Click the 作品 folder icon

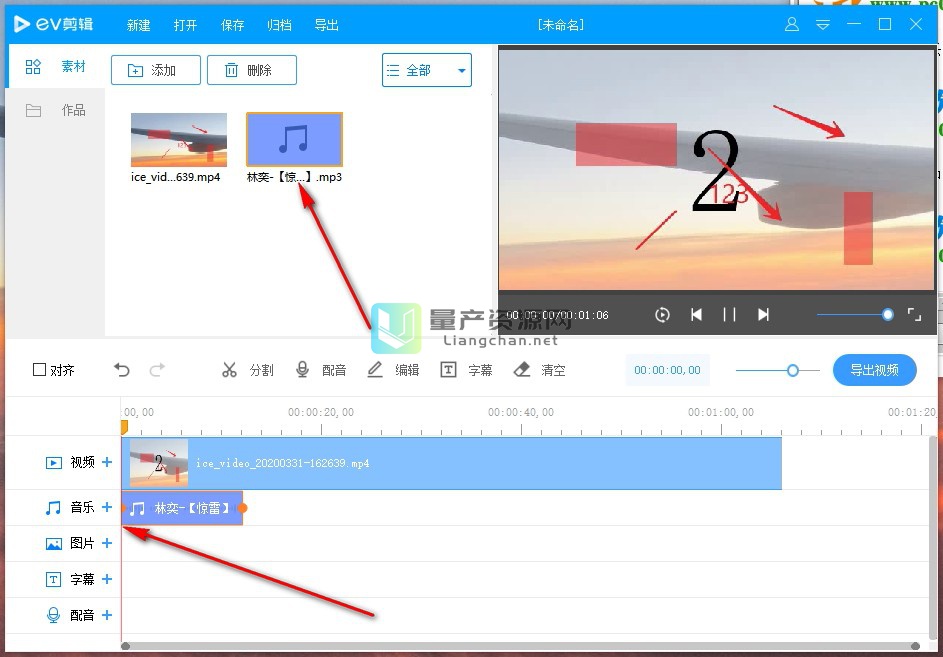pos(33,111)
